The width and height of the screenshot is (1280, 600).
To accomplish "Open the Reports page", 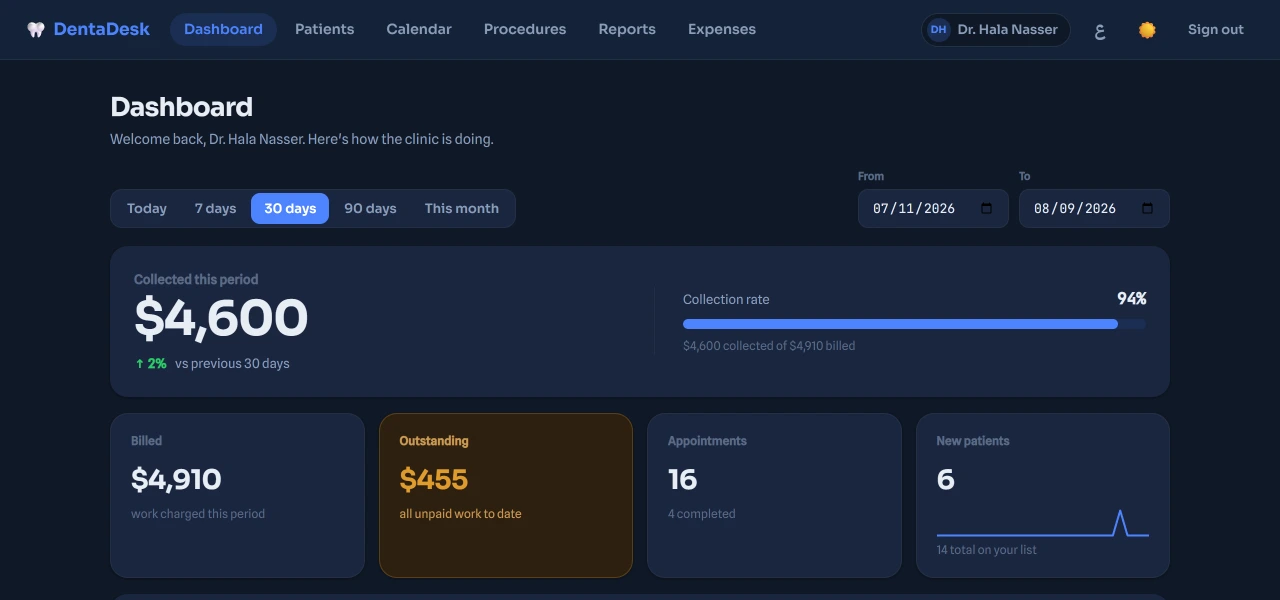I will [x=627, y=30].
